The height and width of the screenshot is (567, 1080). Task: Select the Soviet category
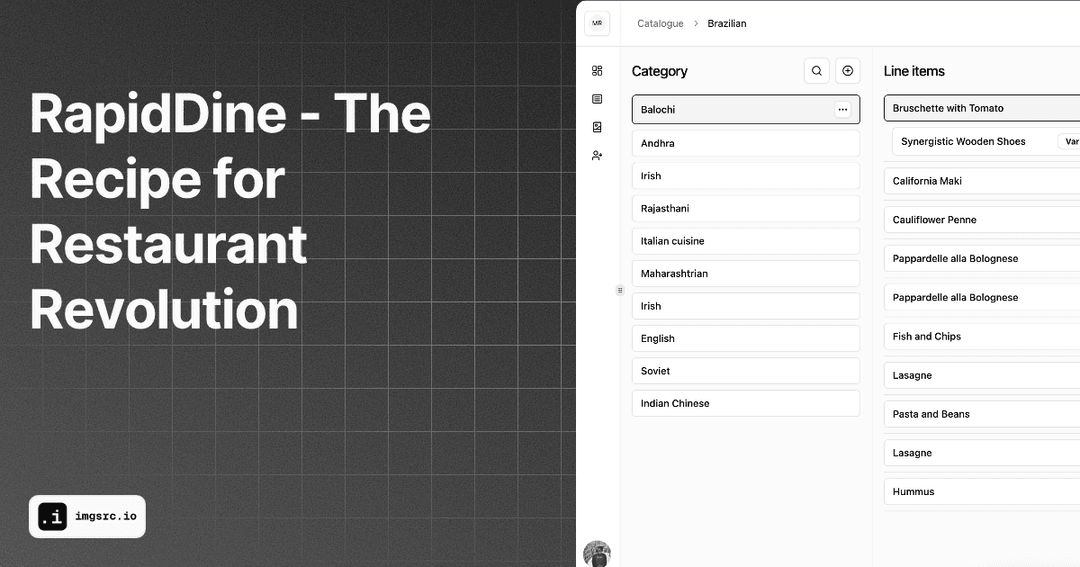745,371
